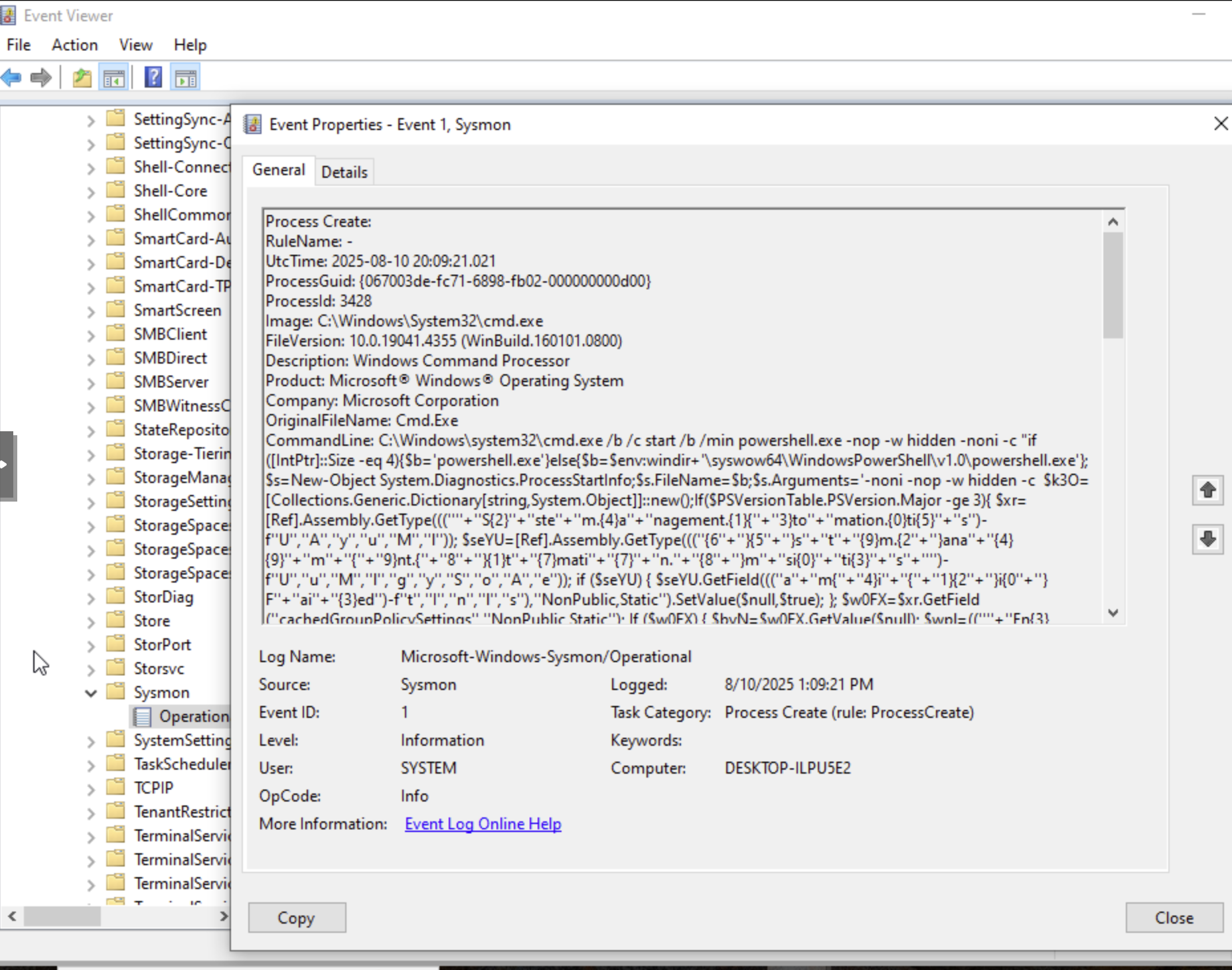Open the Help toolbar icon
This screenshot has width=1232, height=970.
(153, 78)
